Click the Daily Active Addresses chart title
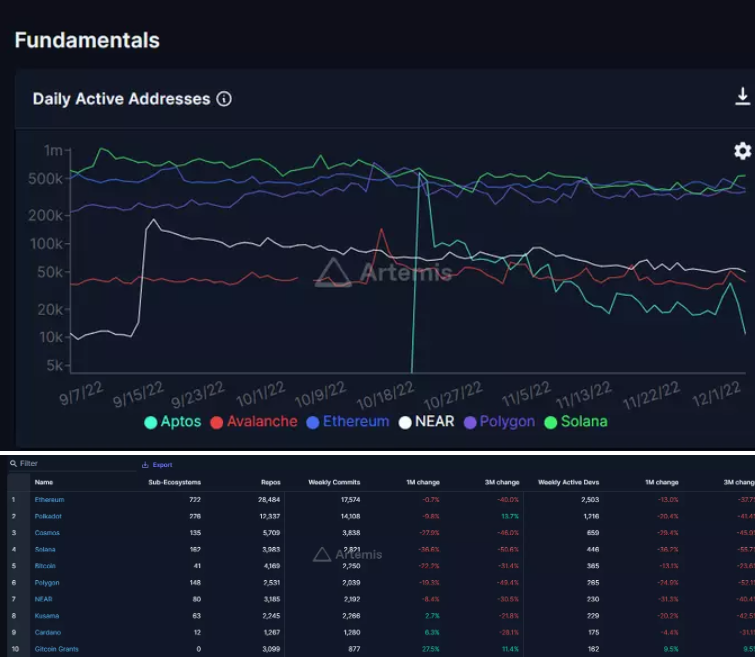The image size is (755, 657). point(121,99)
